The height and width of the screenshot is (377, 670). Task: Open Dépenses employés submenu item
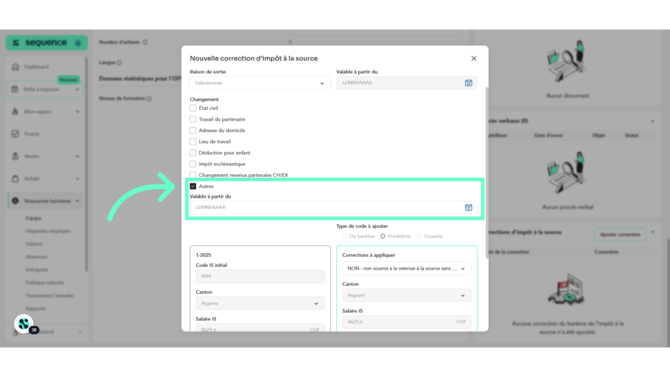[x=47, y=231]
